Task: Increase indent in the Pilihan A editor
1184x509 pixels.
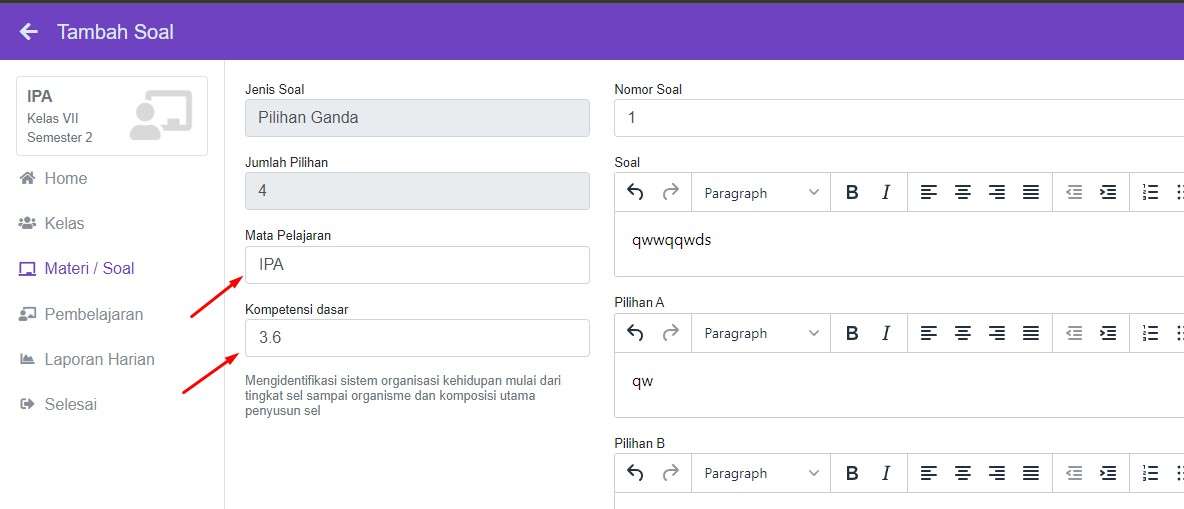Action: (x=1107, y=333)
